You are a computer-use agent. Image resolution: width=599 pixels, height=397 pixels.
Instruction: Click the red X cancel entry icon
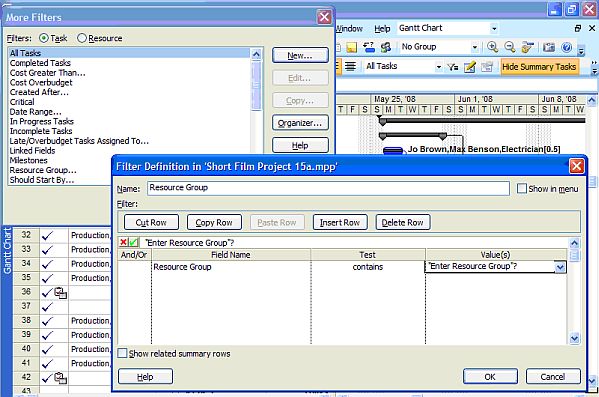[x=123, y=242]
